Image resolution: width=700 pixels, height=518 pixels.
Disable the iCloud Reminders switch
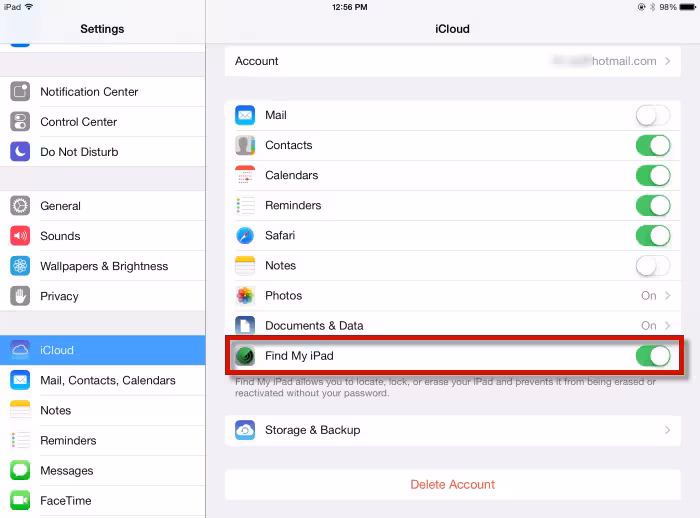[653, 206]
